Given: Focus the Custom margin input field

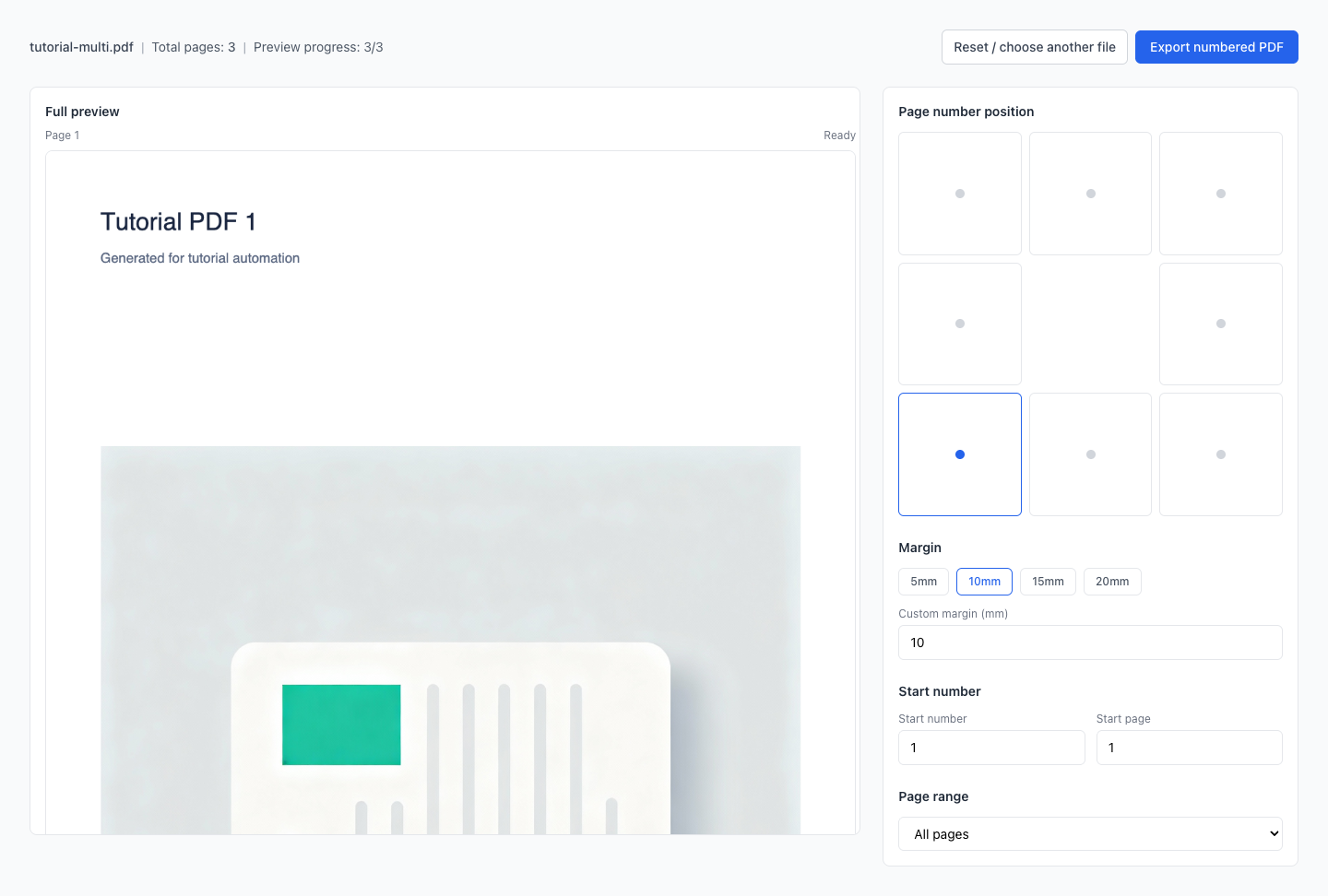Looking at the screenshot, I should coord(1090,643).
